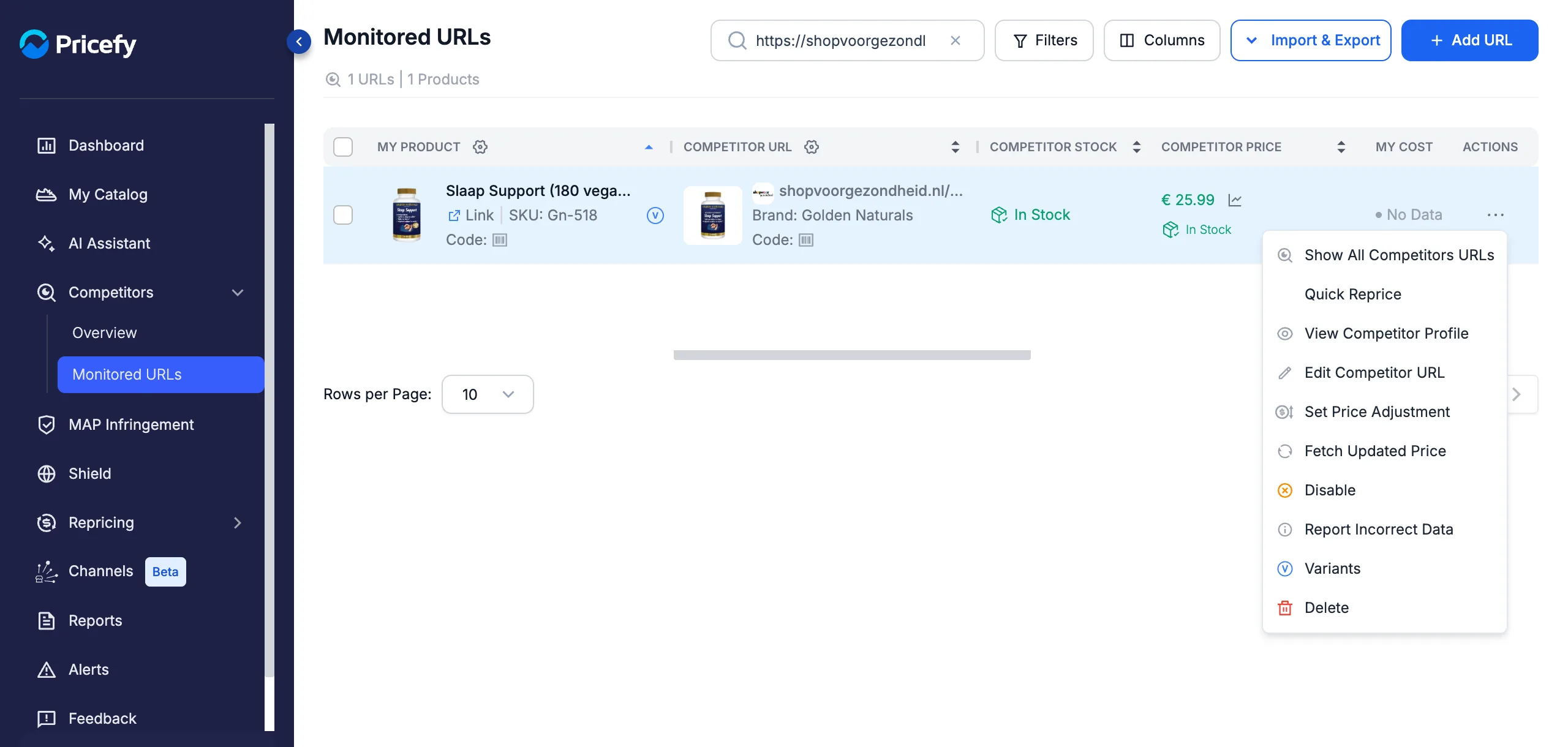1568x747 pixels.
Task: Sort by the Competitor Price column arrows
Action: click(1341, 147)
